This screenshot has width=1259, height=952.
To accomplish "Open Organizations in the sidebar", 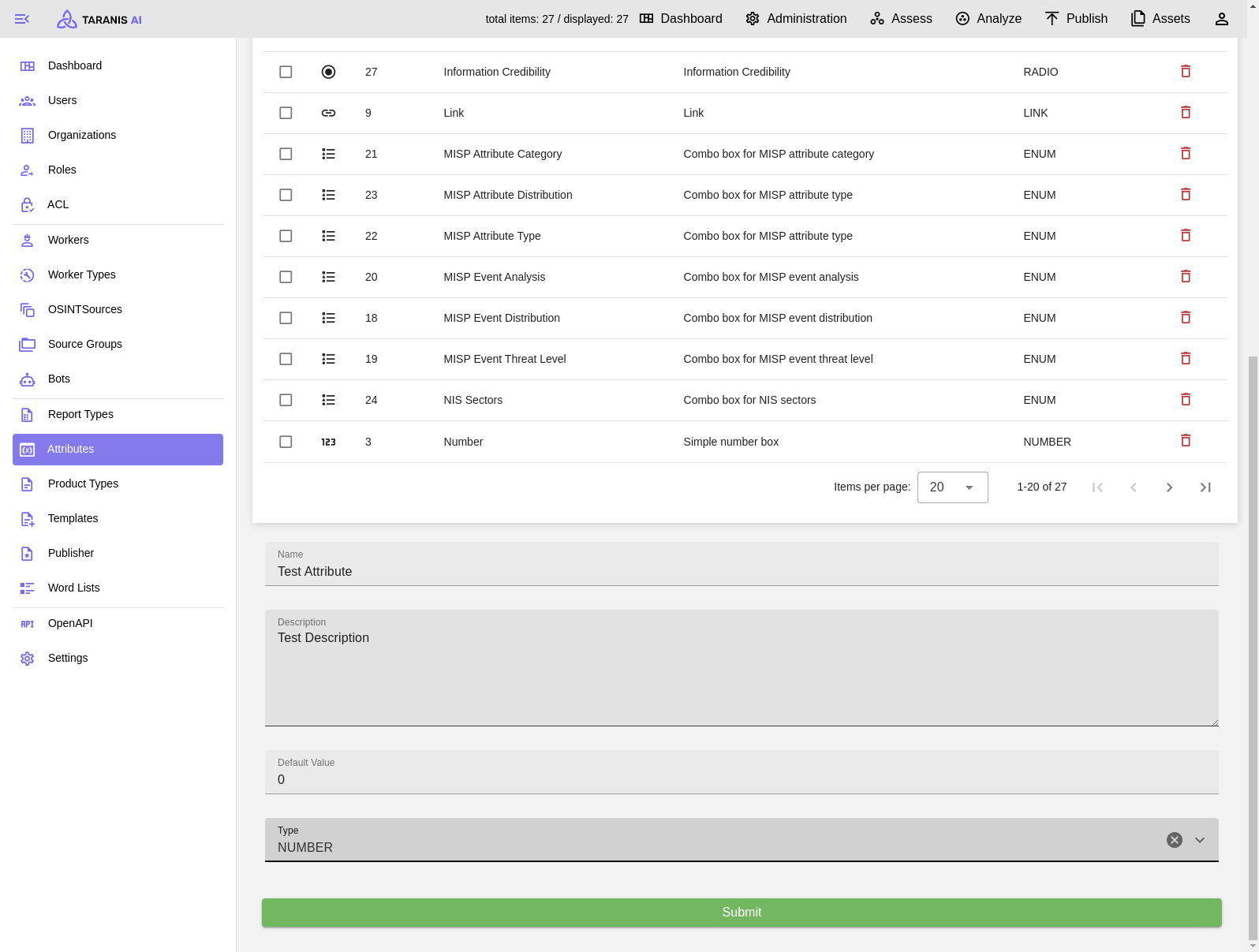I will (118, 135).
